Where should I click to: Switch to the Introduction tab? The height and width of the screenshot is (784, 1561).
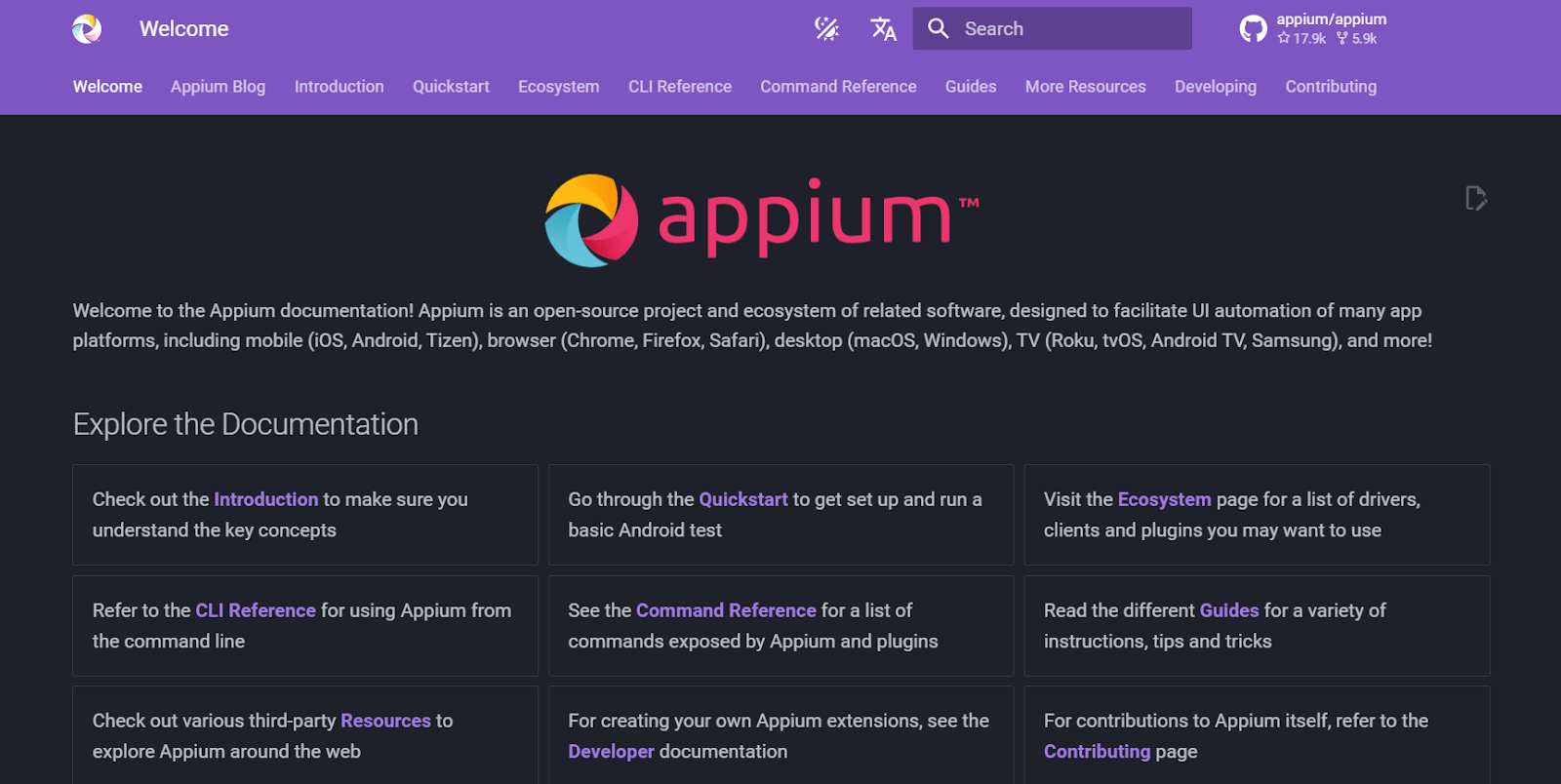[x=340, y=87]
